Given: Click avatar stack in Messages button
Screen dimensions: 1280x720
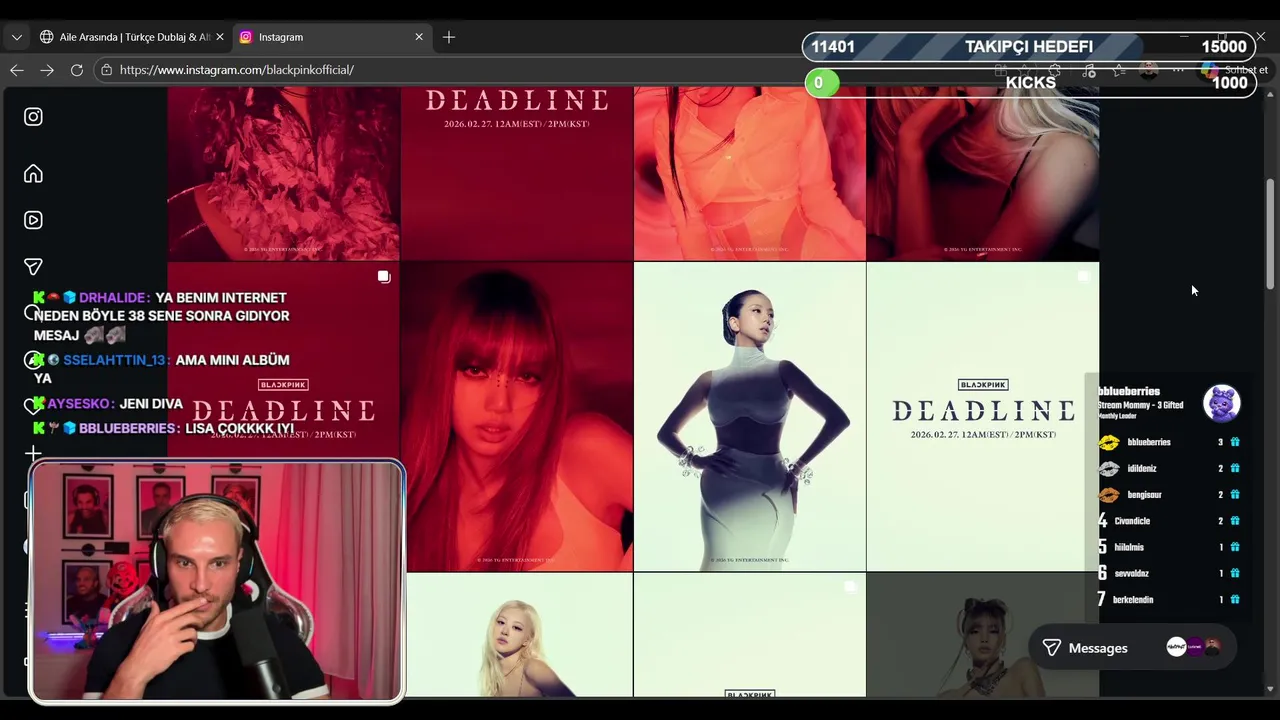Looking at the screenshot, I should (1194, 647).
